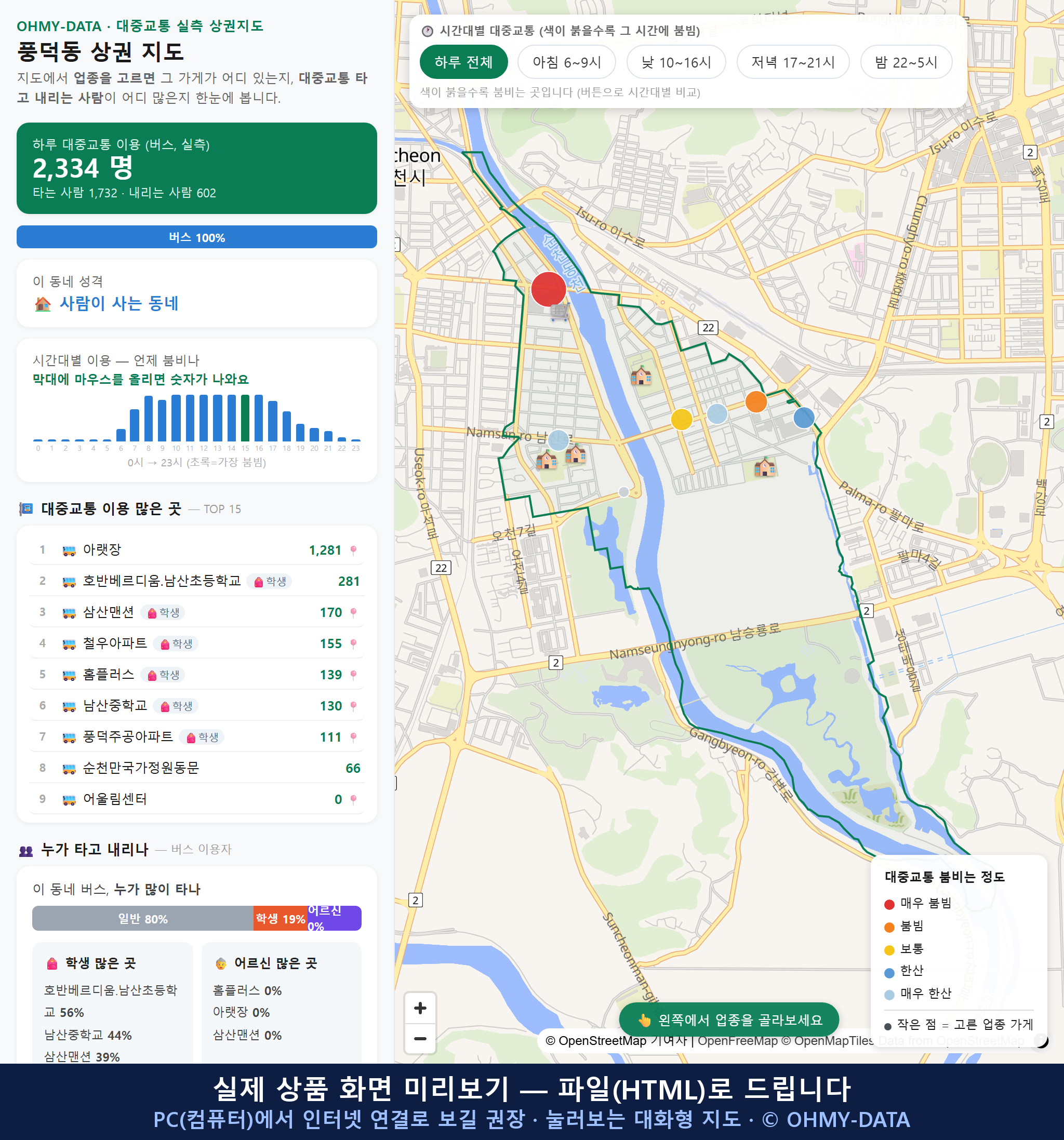Click the pin icon on 어울림센터 row
Image resolution: width=1064 pixels, height=1140 pixels.
pos(353,799)
